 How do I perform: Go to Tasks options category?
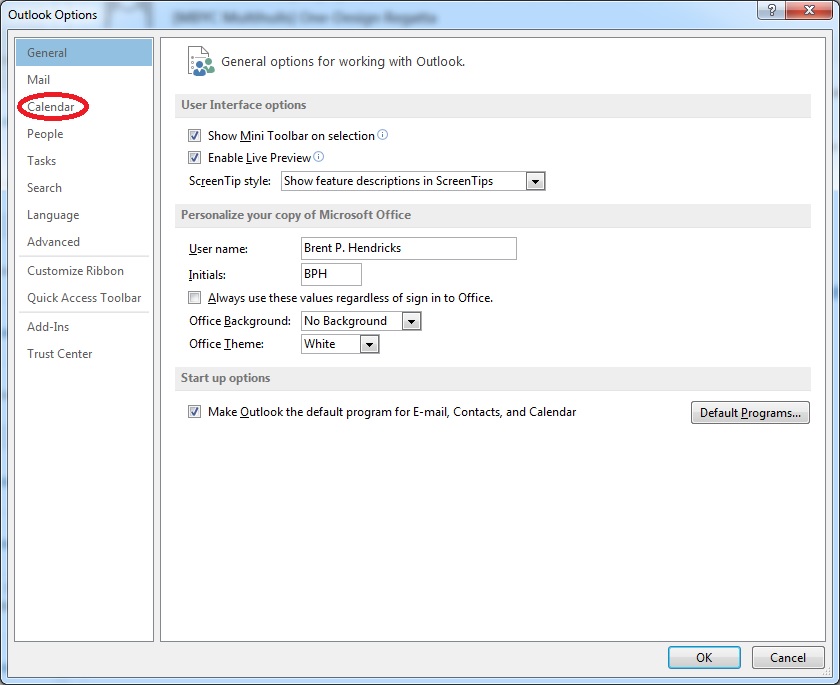84,161
